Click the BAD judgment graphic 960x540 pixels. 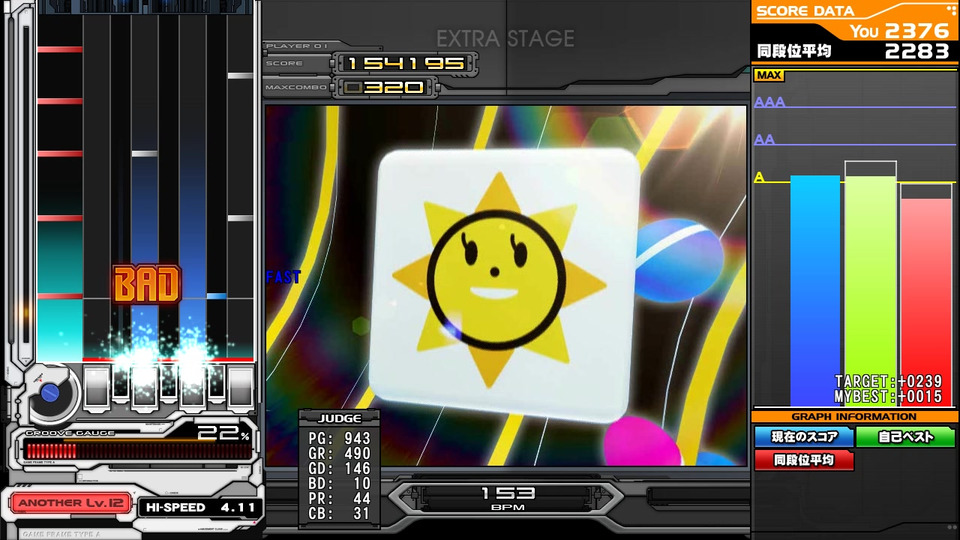coord(147,285)
